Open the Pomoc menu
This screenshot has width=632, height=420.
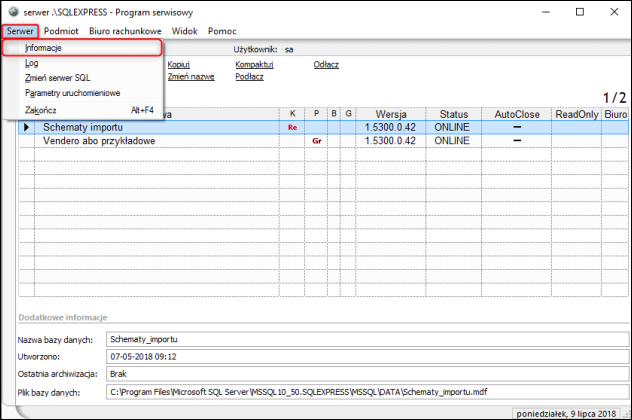(x=222, y=31)
